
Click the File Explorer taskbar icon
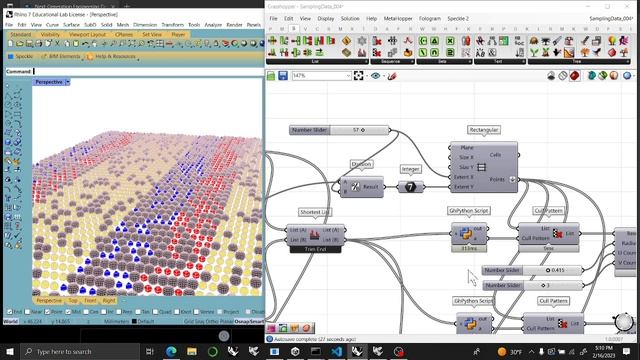[192, 351]
